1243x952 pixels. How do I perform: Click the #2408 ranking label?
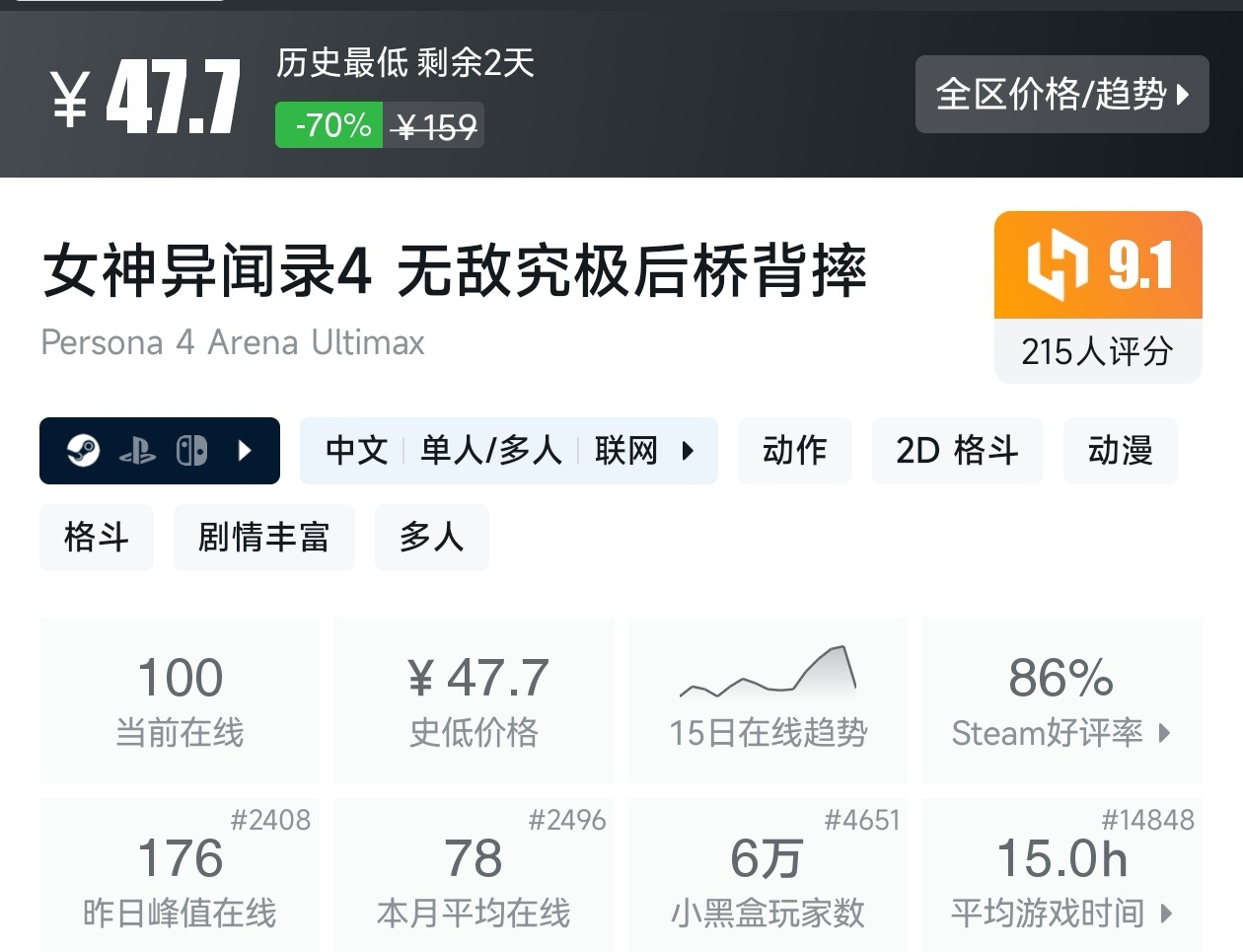pos(270,820)
